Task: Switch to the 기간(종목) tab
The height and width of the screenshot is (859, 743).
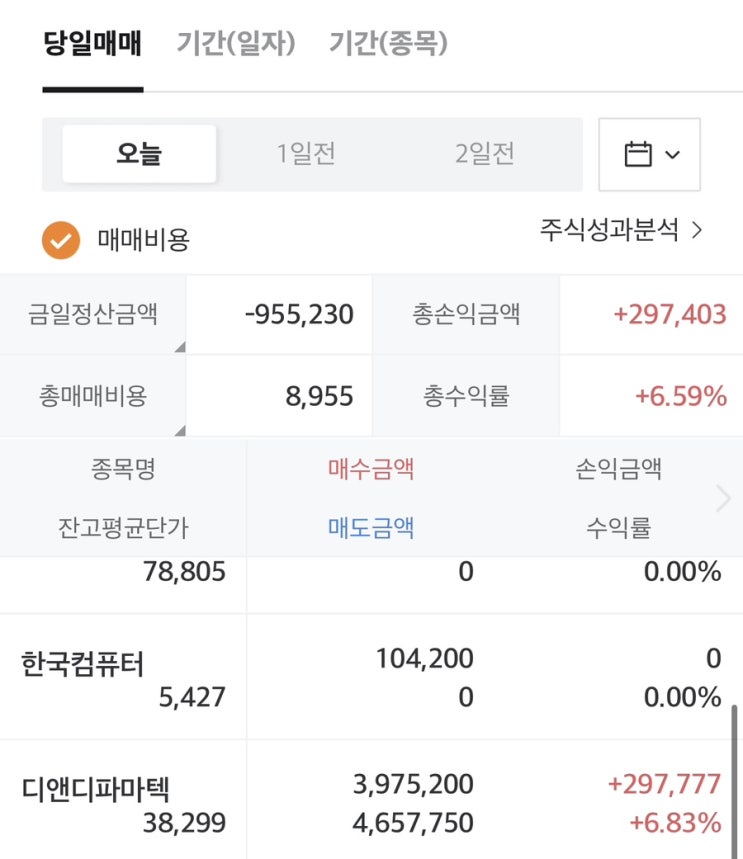Action: pos(388,44)
